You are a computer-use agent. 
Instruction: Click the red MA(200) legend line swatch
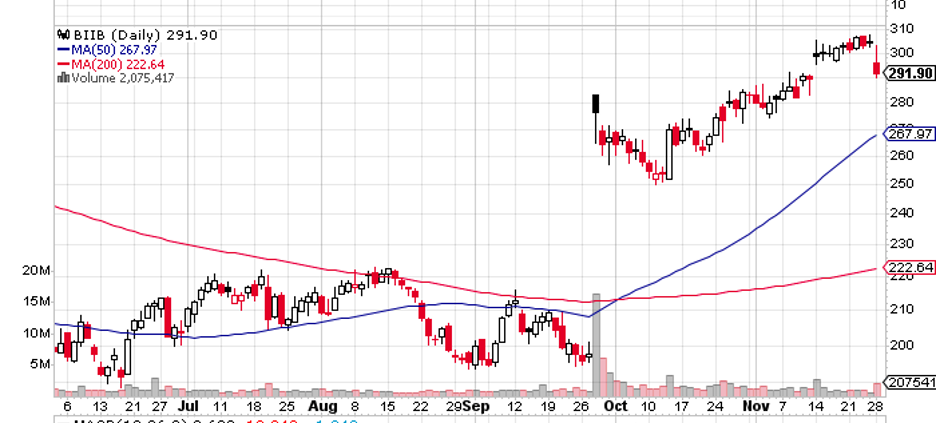click(x=63, y=64)
